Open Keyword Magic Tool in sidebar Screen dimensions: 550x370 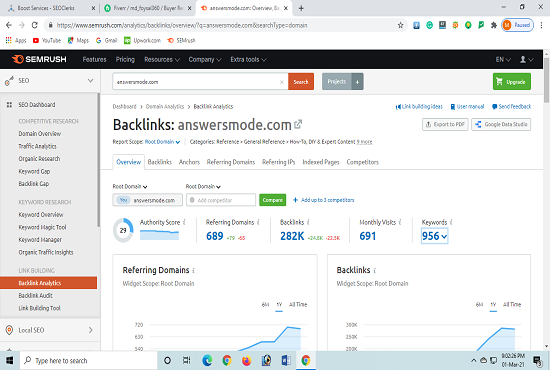(42, 227)
